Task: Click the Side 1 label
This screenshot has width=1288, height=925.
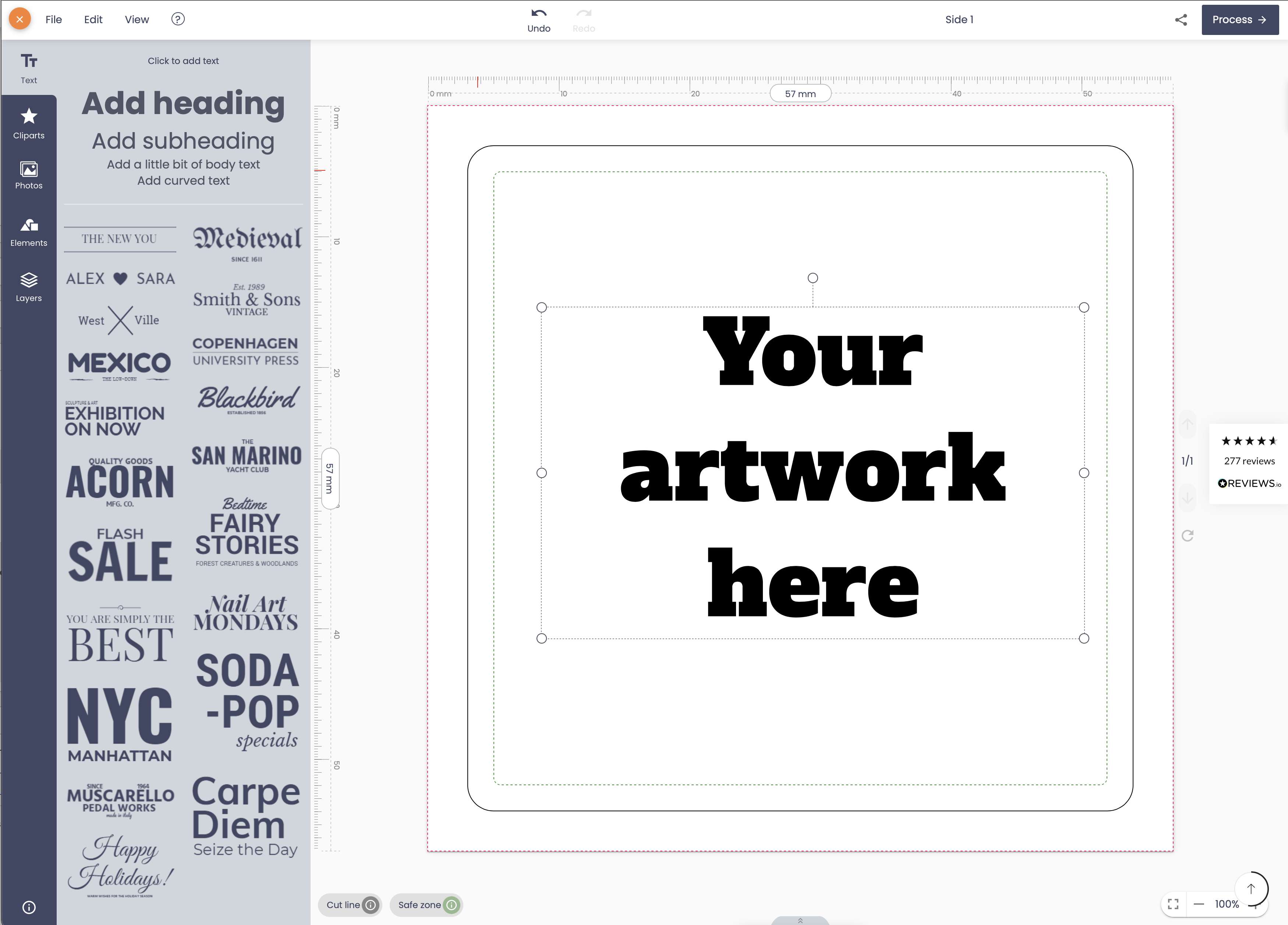Action: pyautogui.click(x=959, y=20)
